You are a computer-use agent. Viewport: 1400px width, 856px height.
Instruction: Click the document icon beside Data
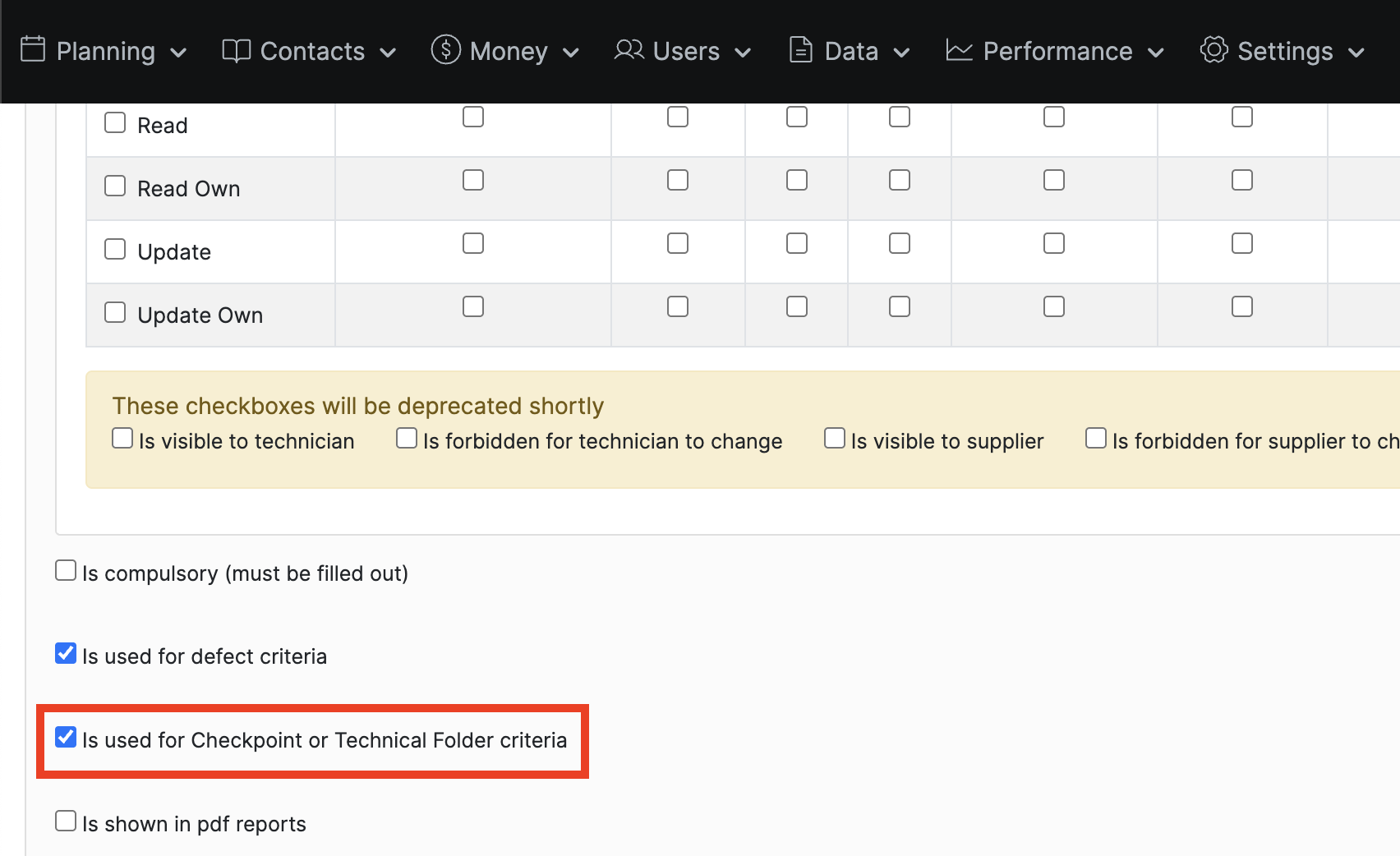pos(800,50)
